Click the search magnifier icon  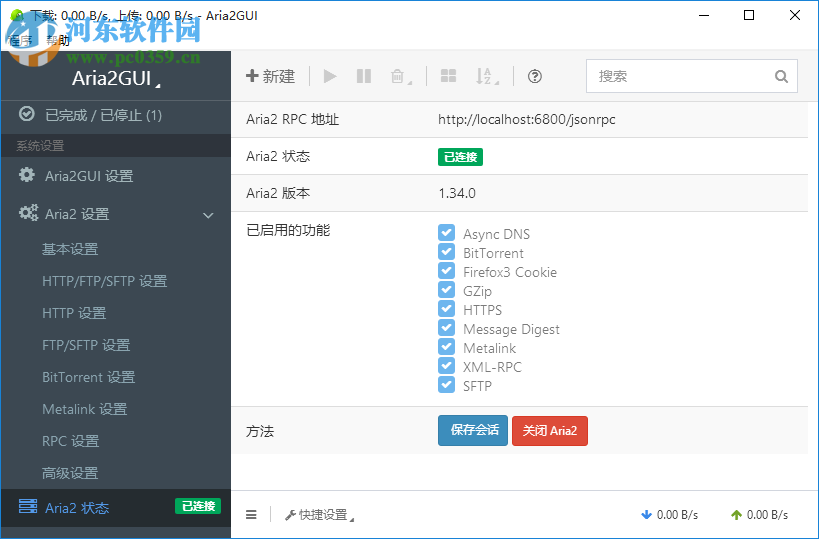click(x=781, y=76)
